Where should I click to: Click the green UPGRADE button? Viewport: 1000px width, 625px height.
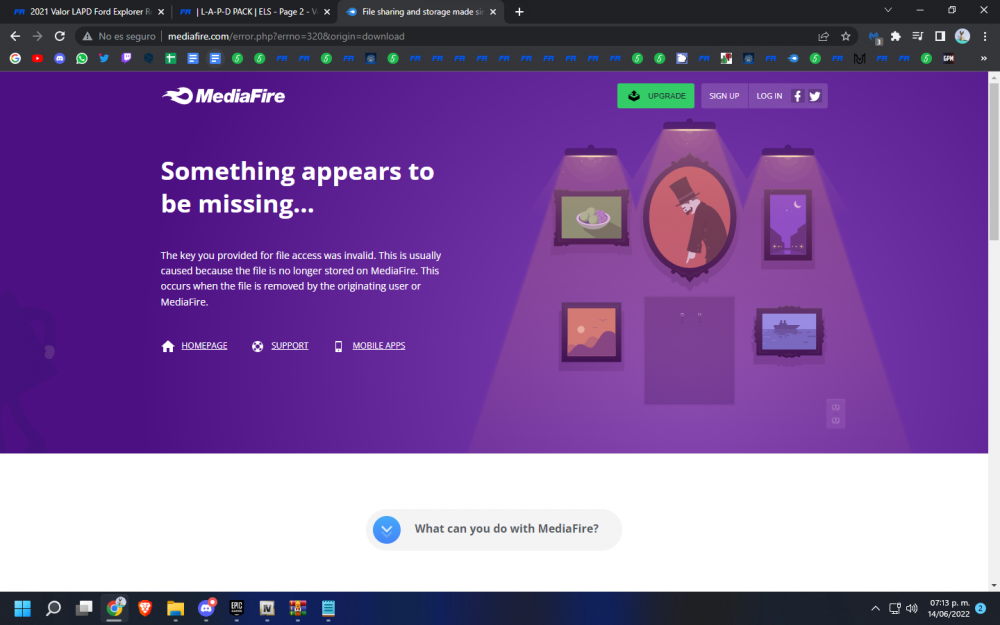coord(655,95)
